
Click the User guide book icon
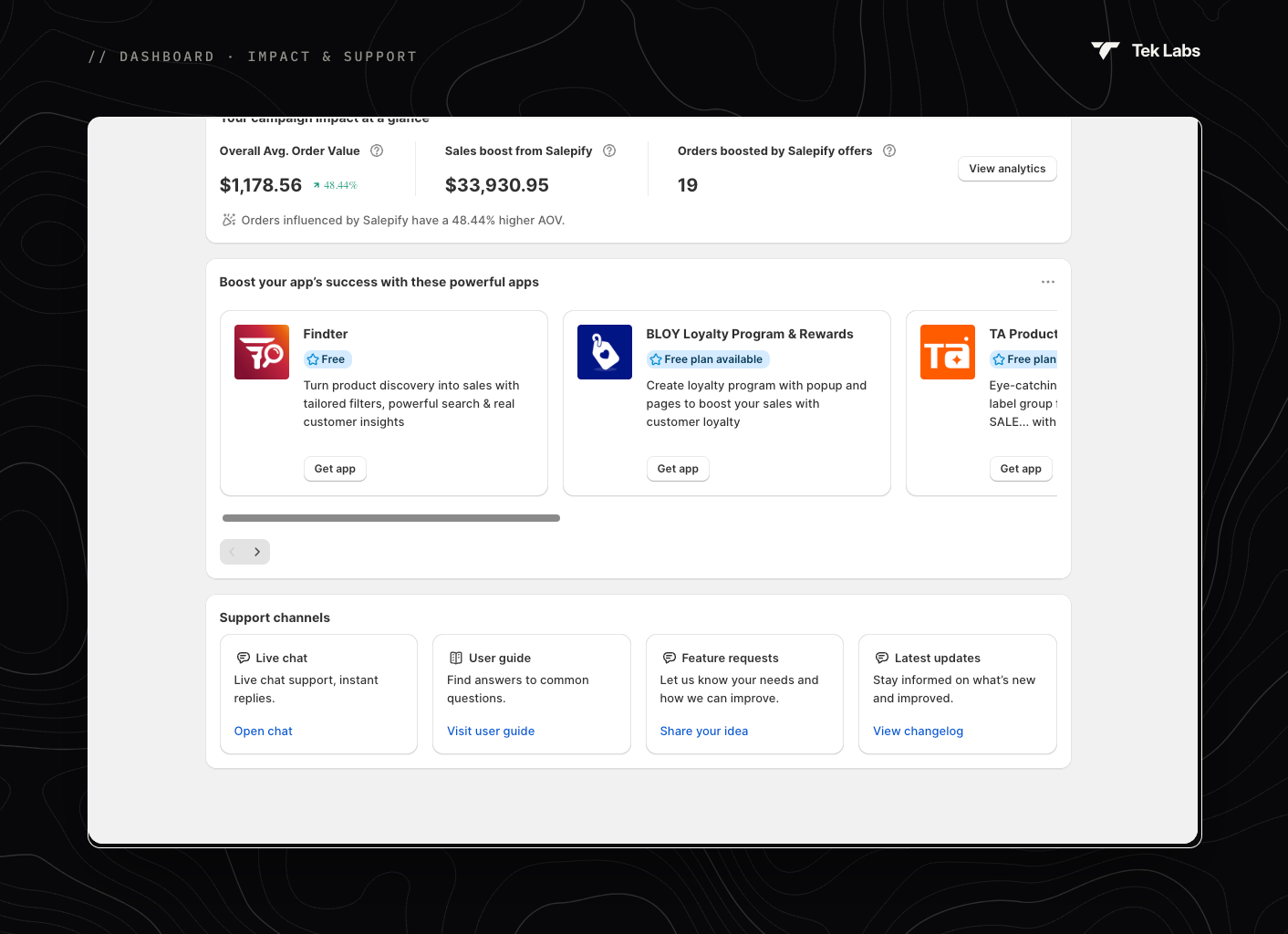[x=456, y=658]
